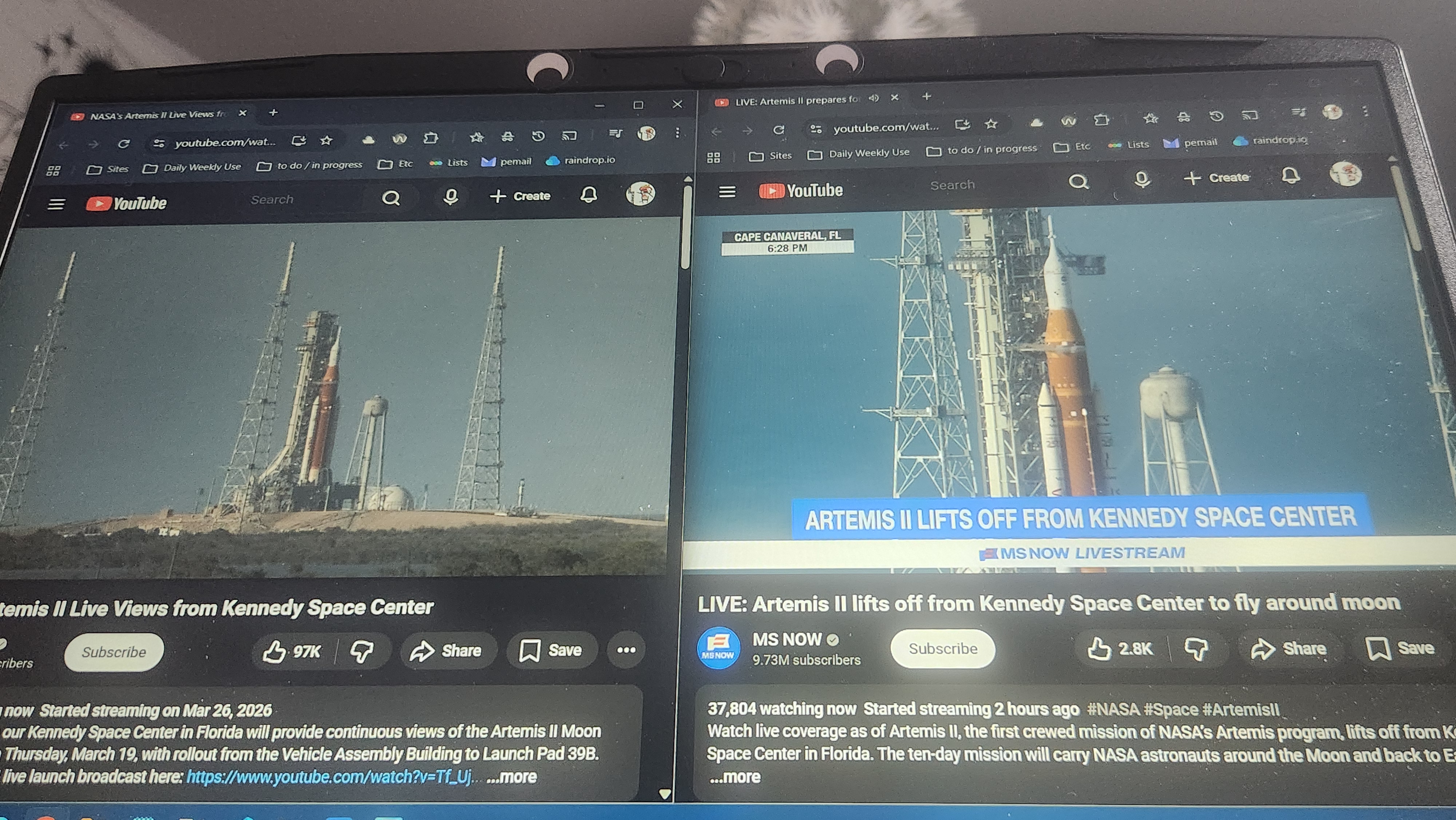Open new tab in left browser window
The height and width of the screenshot is (820, 1456).
pos(274,113)
